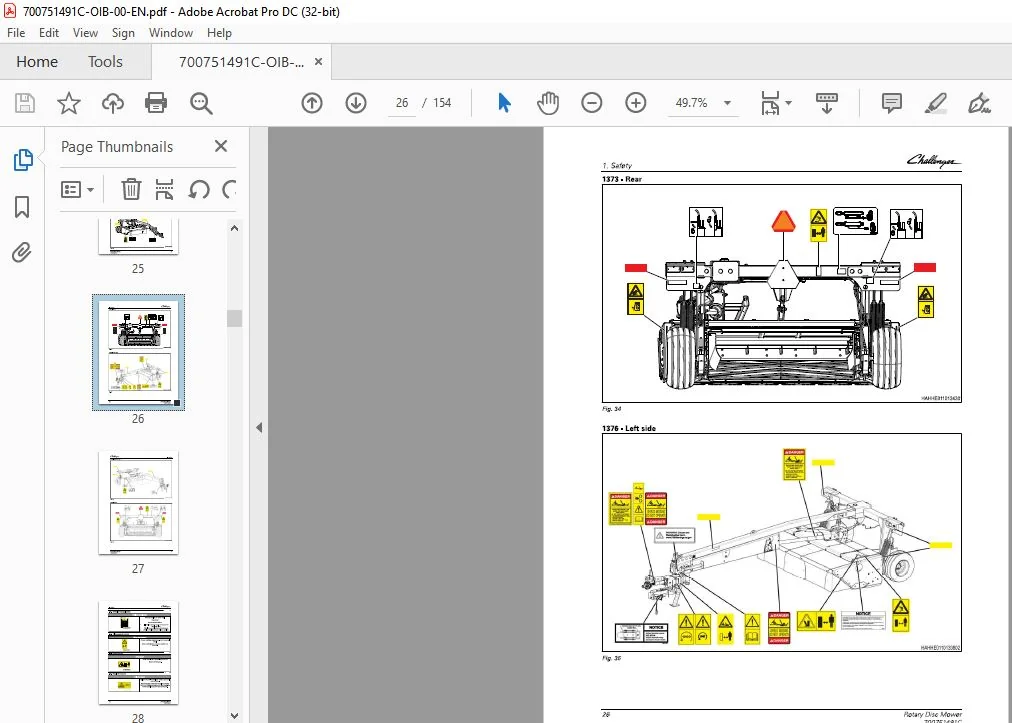1012x723 pixels.
Task: Open the thumbnail options menu dropdown
Action: [x=77, y=190]
